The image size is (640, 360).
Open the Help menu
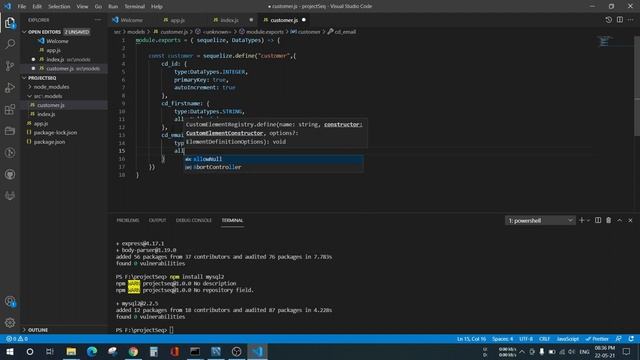tap(157, 6)
